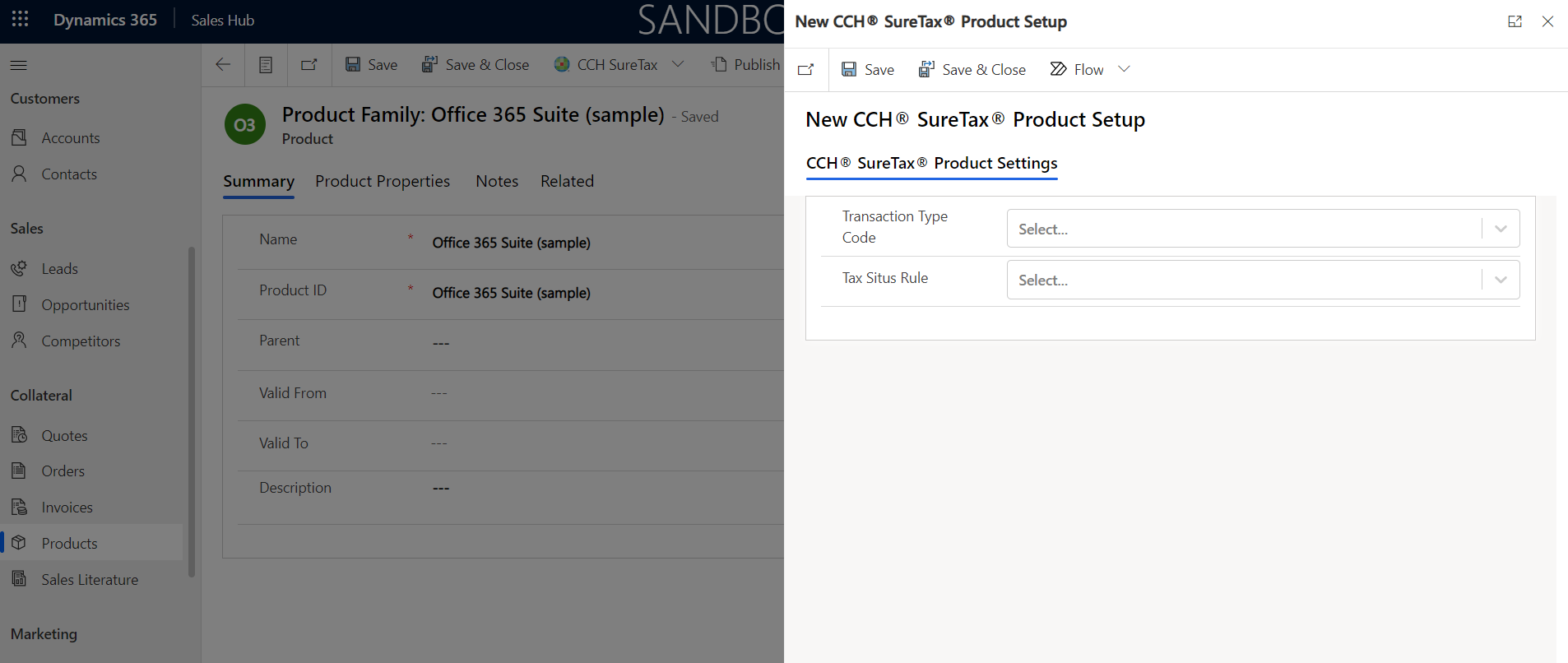1568x663 pixels.
Task: Click the O3 product avatar circle
Action: pyautogui.click(x=245, y=124)
